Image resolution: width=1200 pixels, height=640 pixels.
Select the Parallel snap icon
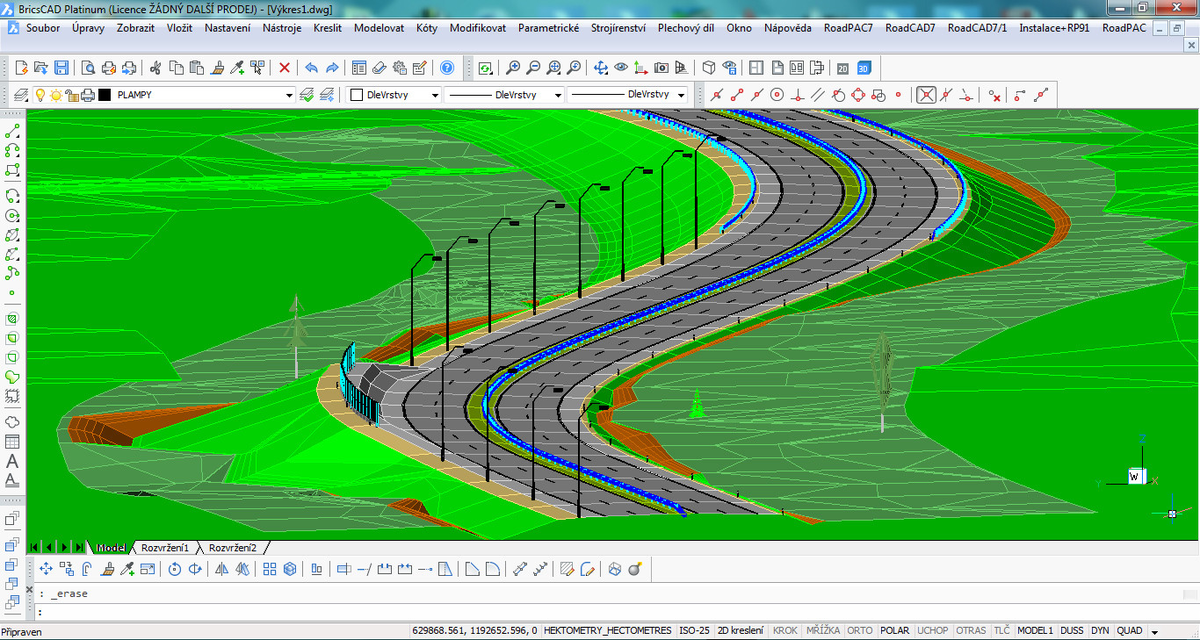pos(816,95)
